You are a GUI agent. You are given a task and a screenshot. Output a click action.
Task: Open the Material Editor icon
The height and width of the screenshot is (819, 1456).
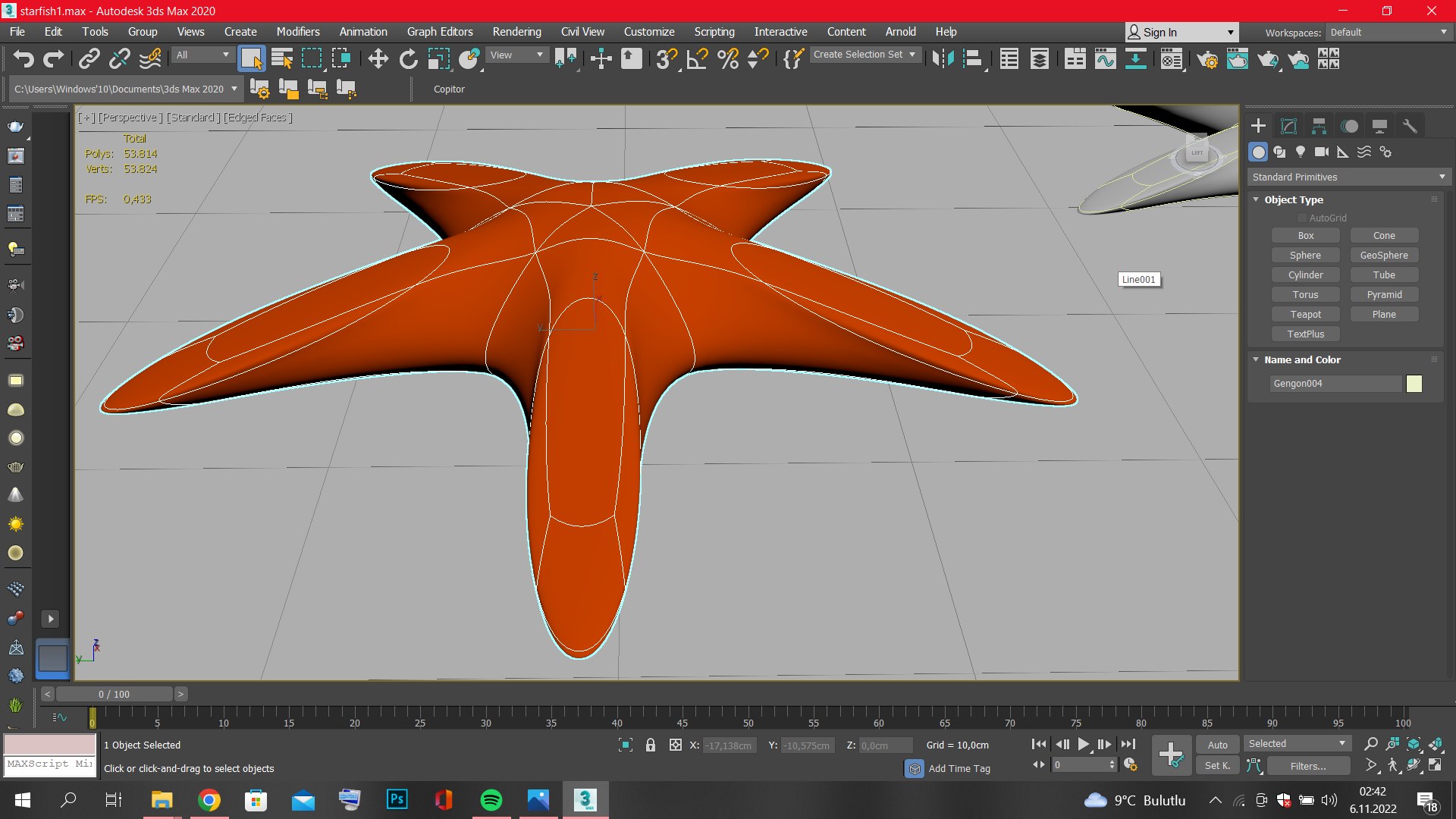pyautogui.click(x=1172, y=58)
